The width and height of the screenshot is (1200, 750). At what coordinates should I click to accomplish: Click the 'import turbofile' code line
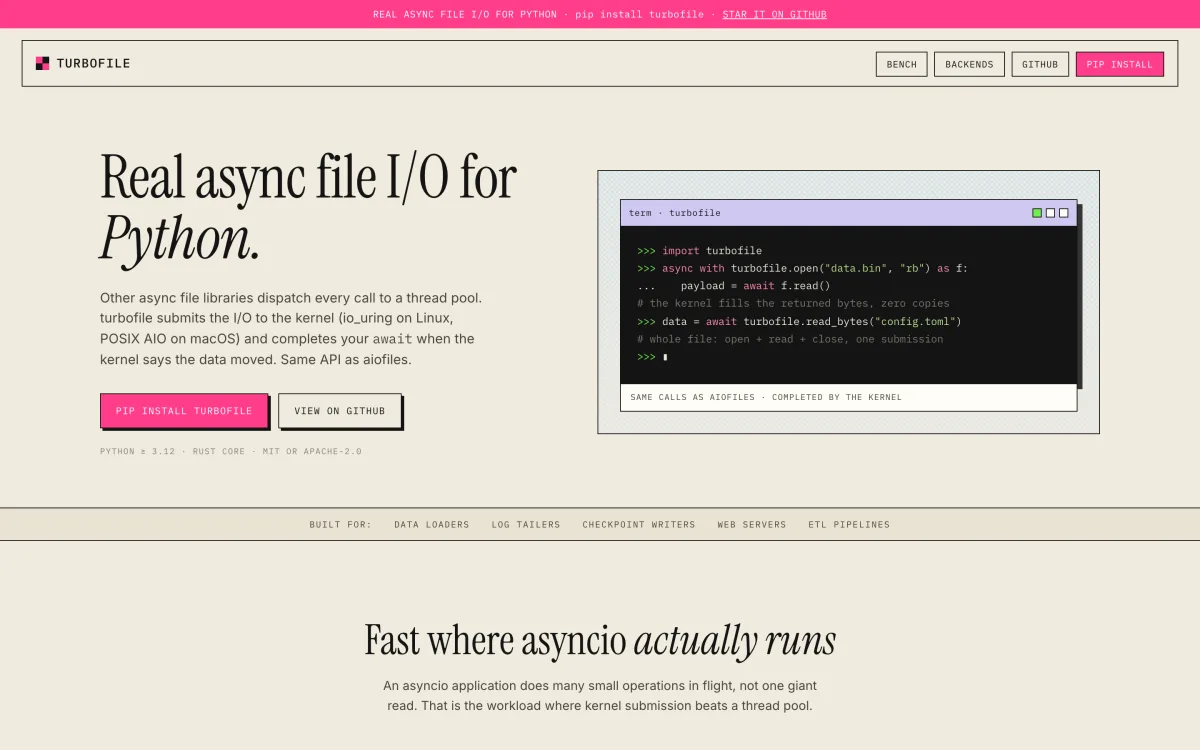click(699, 250)
